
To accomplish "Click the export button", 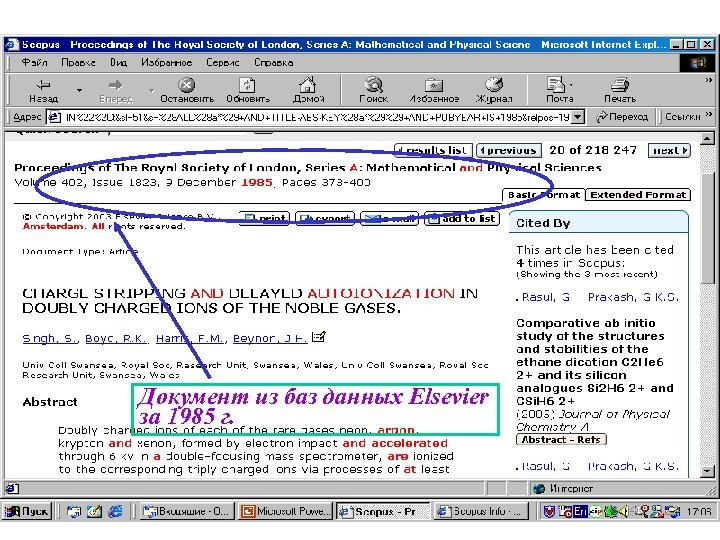I will (x=325, y=219).
